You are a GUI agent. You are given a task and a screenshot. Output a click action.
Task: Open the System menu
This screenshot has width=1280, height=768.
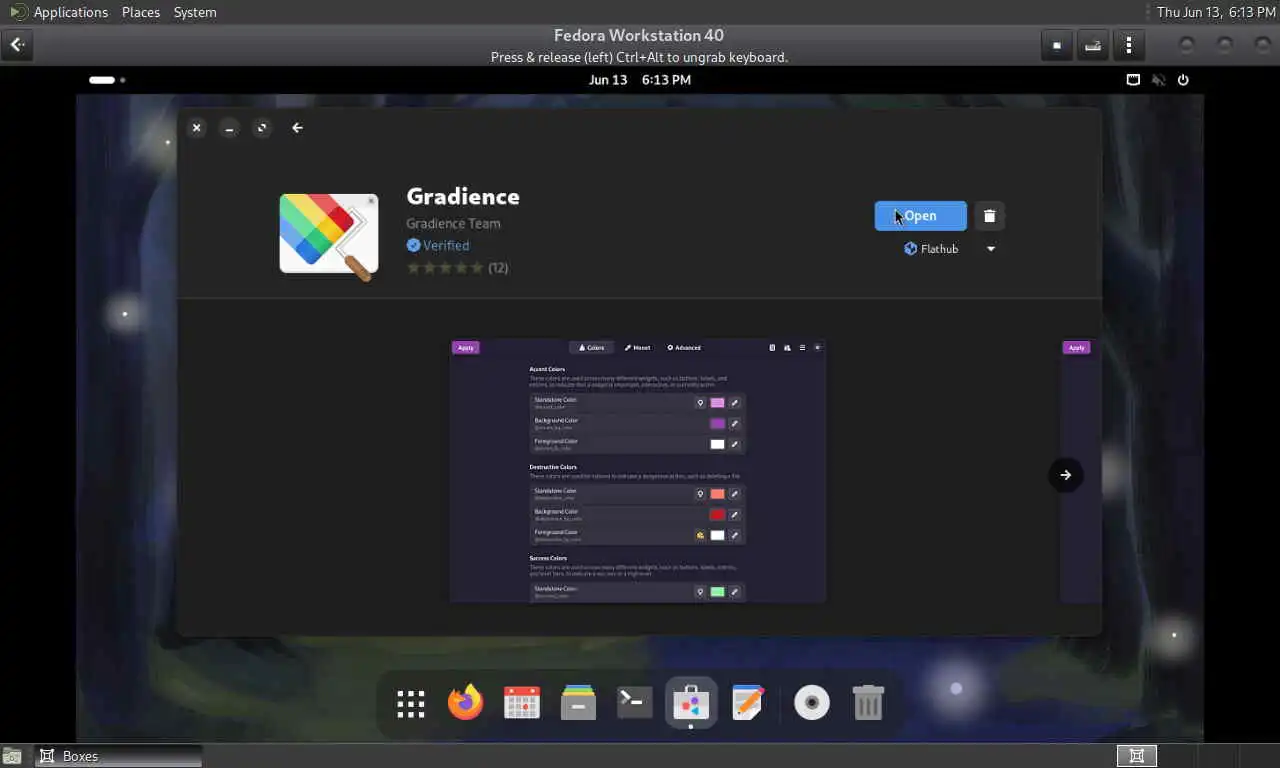195,12
